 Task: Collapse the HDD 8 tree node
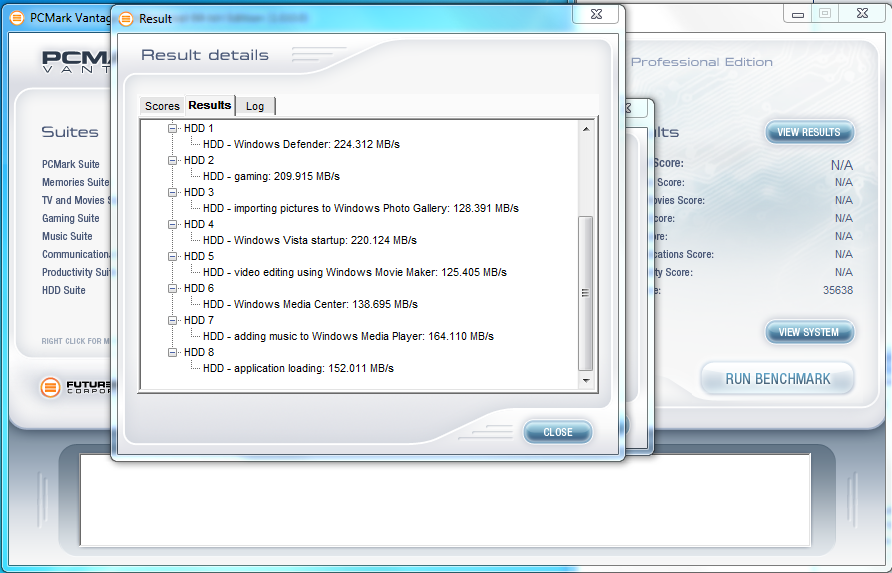tap(172, 353)
